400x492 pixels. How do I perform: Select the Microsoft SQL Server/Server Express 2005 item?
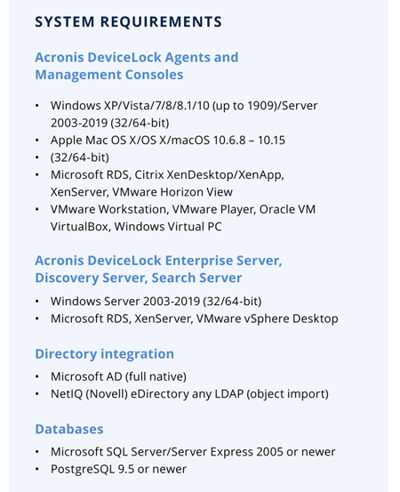tap(193, 452)
